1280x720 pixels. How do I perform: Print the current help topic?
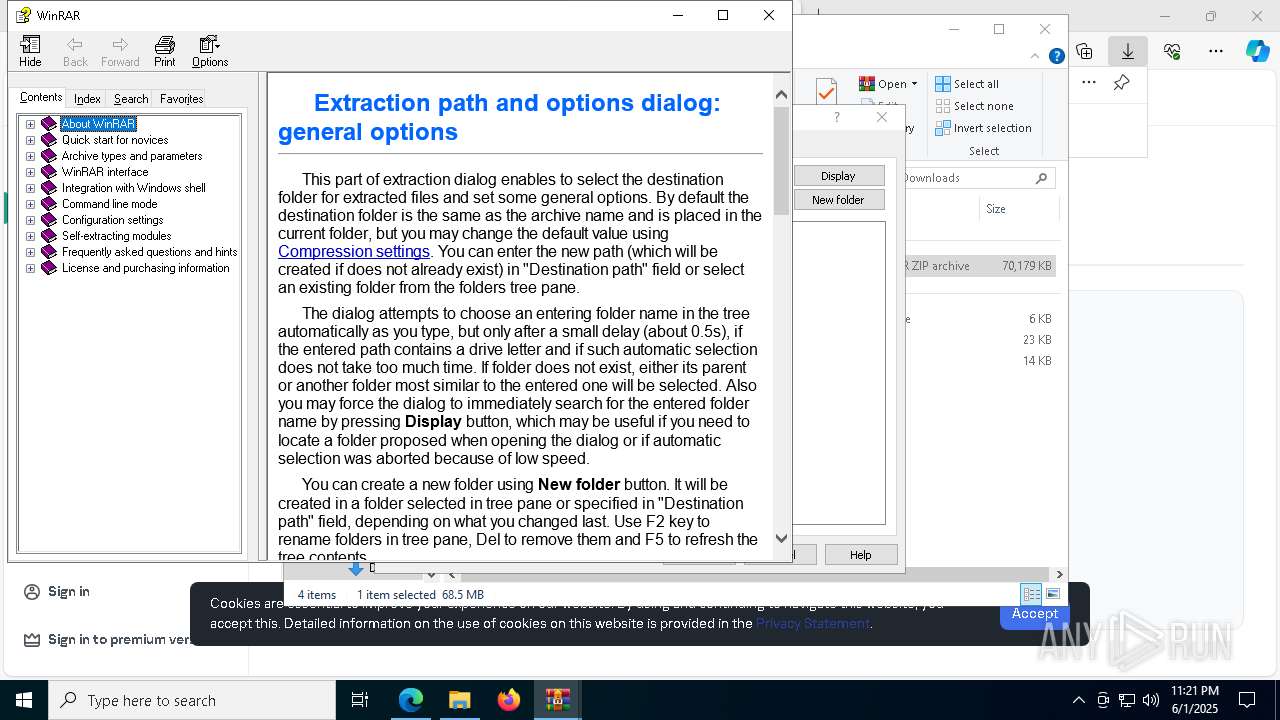165,51
